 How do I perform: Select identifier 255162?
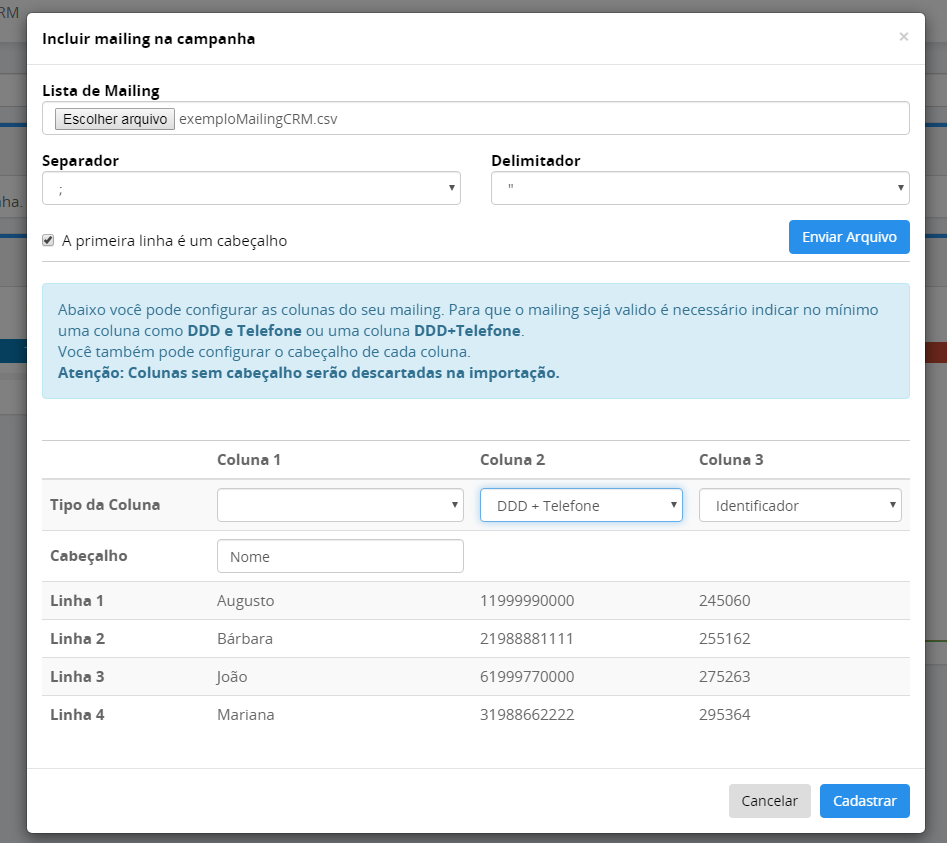tap(725, 638)
